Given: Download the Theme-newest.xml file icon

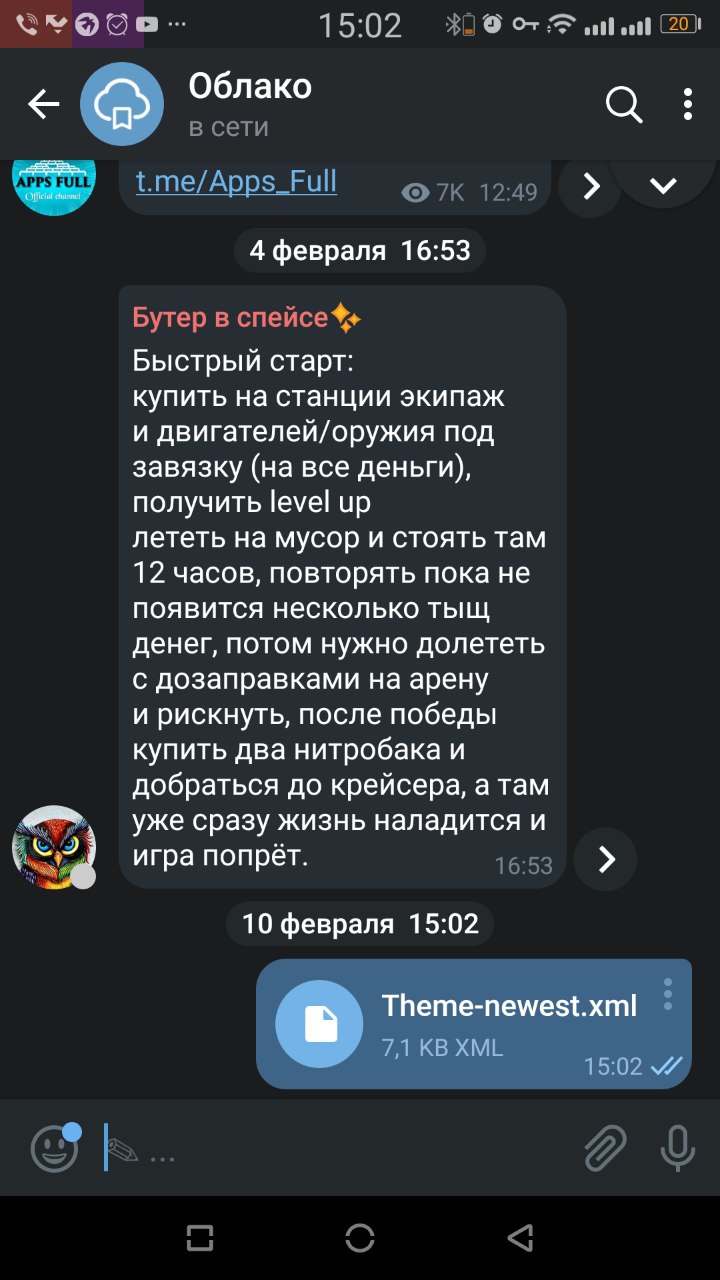Looking at the screenshot, I should [x=319, y=1023].
